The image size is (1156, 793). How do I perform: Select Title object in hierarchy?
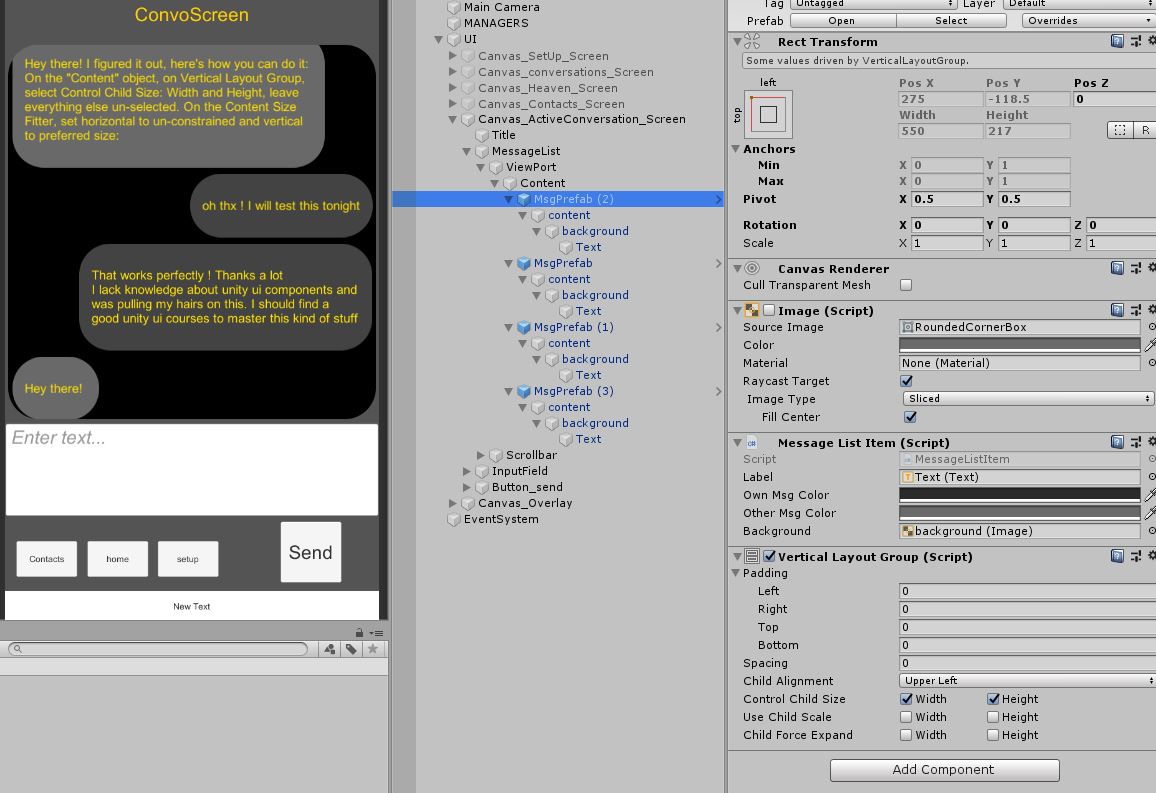504,135
